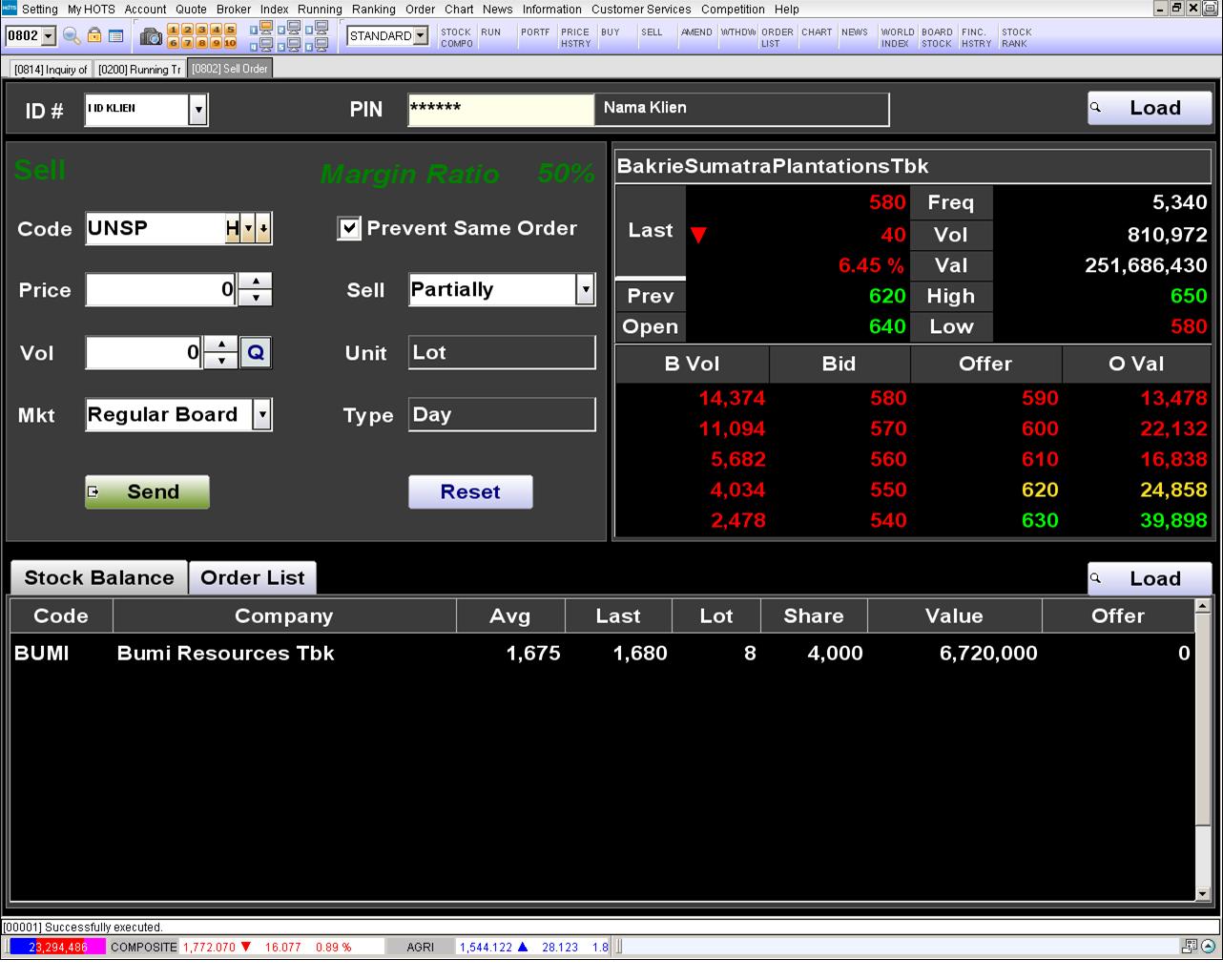Switch to monitor layout 1 icon

tap(261, 29)
